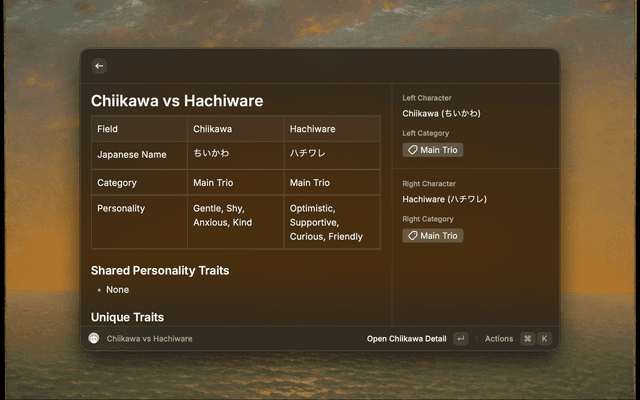This screenshot has width=640, height=400.
Task: Select the Main Trio tag under Left Category
Action: 433,150
